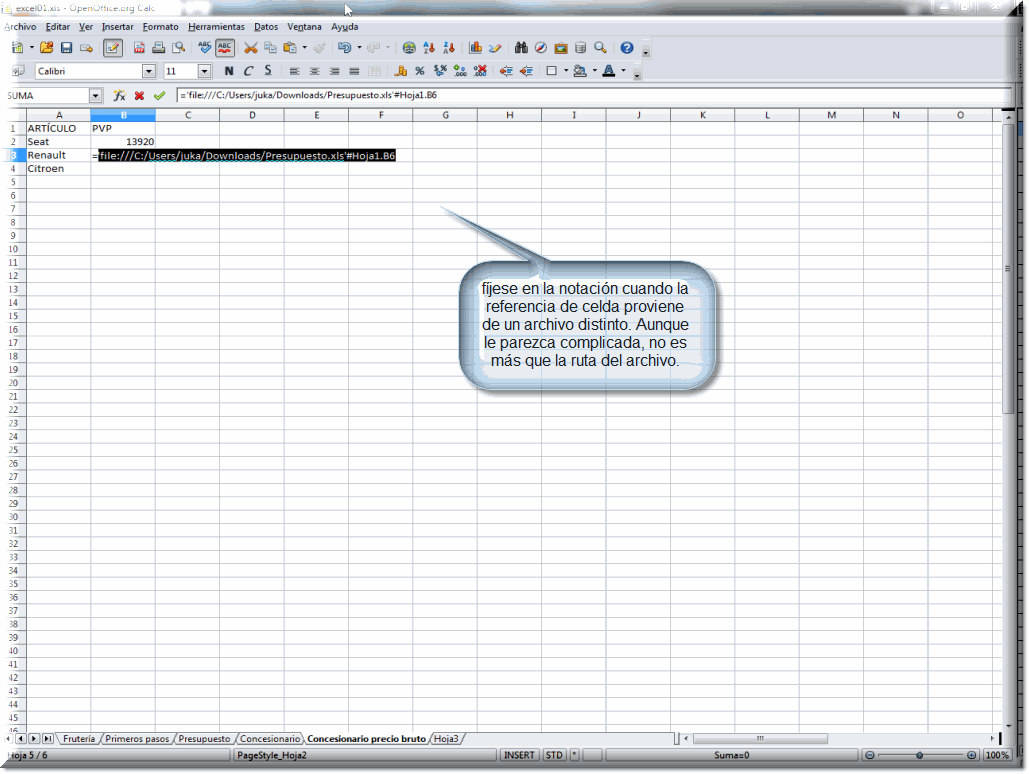Open the Insert Chart icon
Image resolution: width=1029 pixels, height=774 pixels.
click(476, 48)
